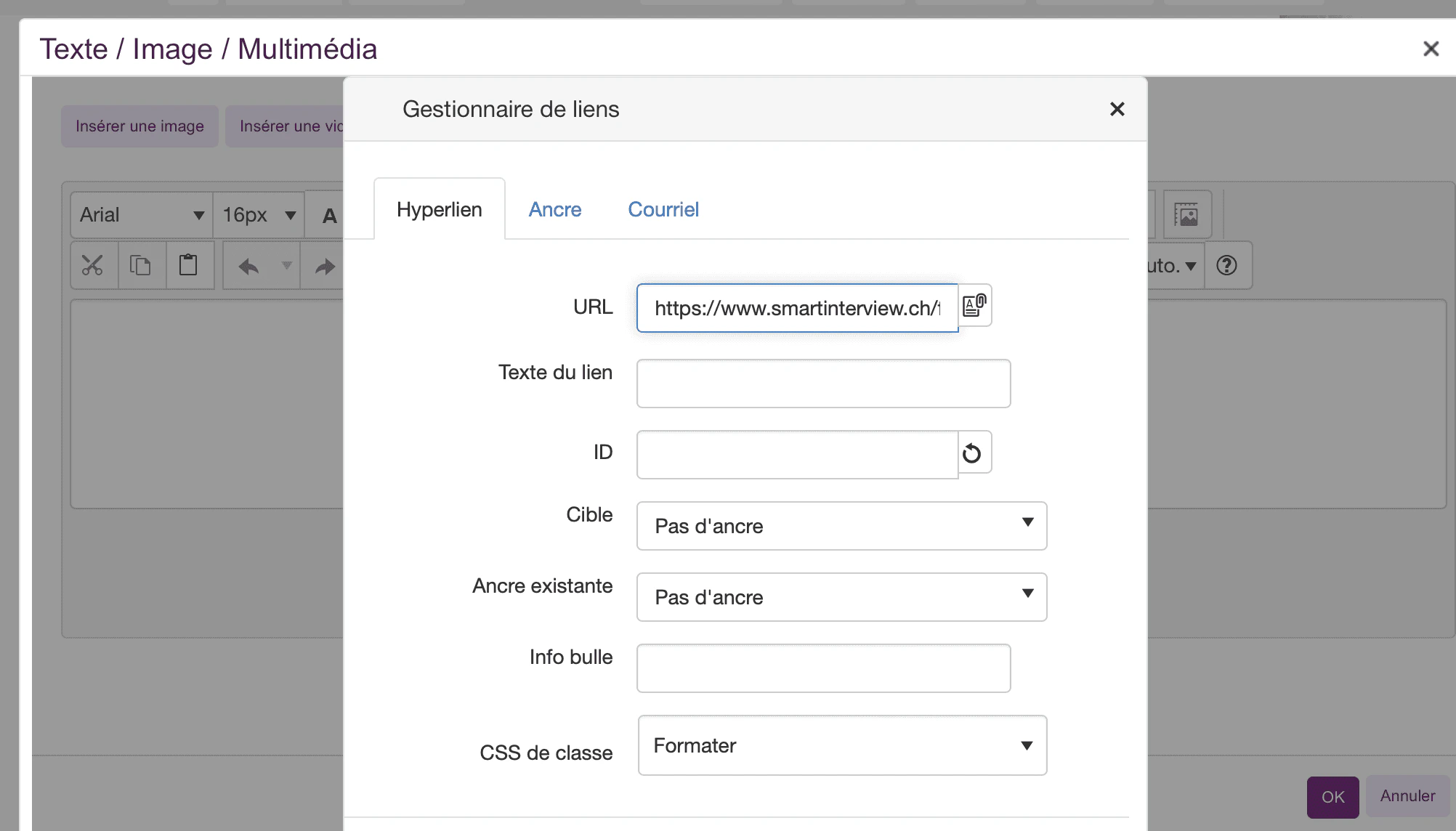The image size is (1456, 831).
Task: Click the font color A icon
Action: point(329,216)
